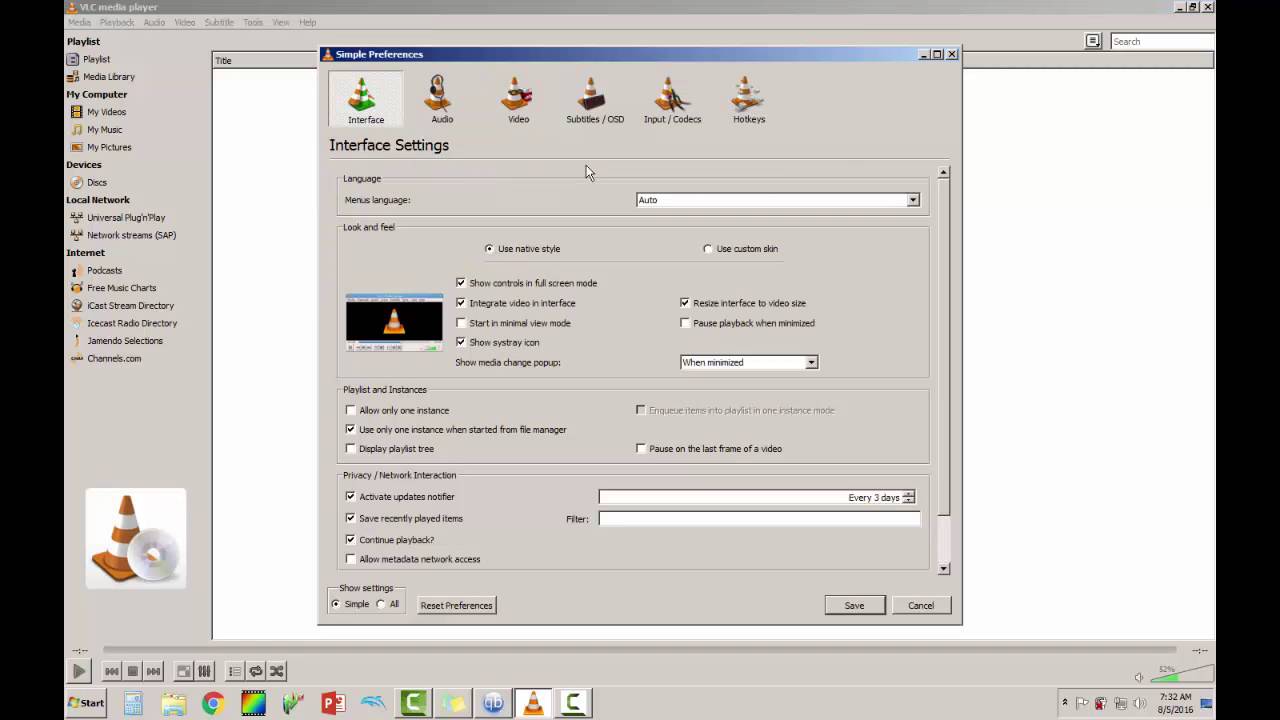Toggle fullscreen video button

183,672
